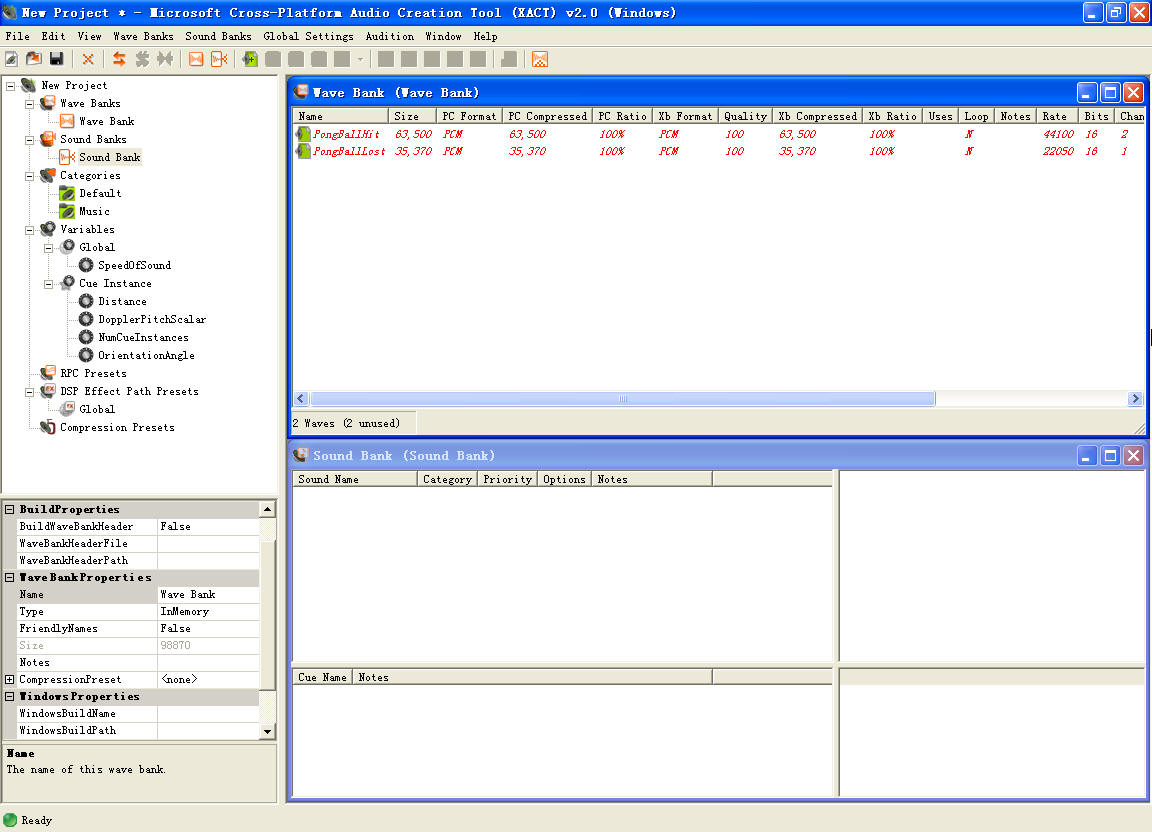Collapse the BuildProperties section
This screenshot has height=832, width=1152.
point(10,509)
